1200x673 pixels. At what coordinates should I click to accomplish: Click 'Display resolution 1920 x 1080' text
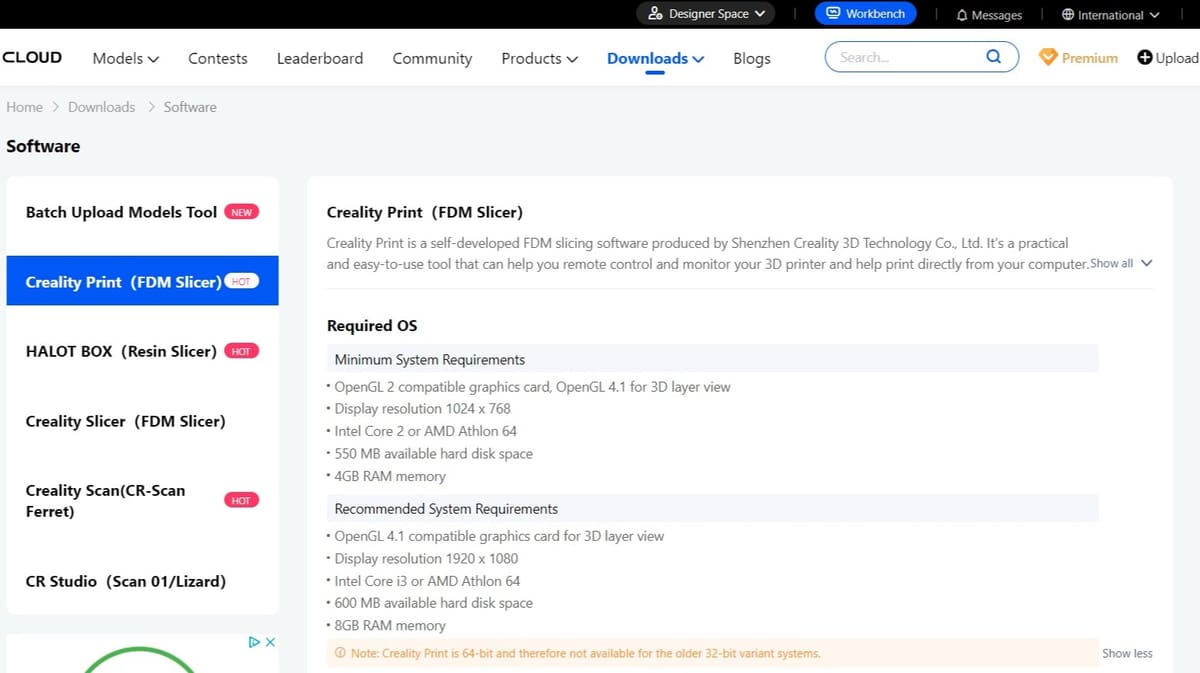[426, 558]
